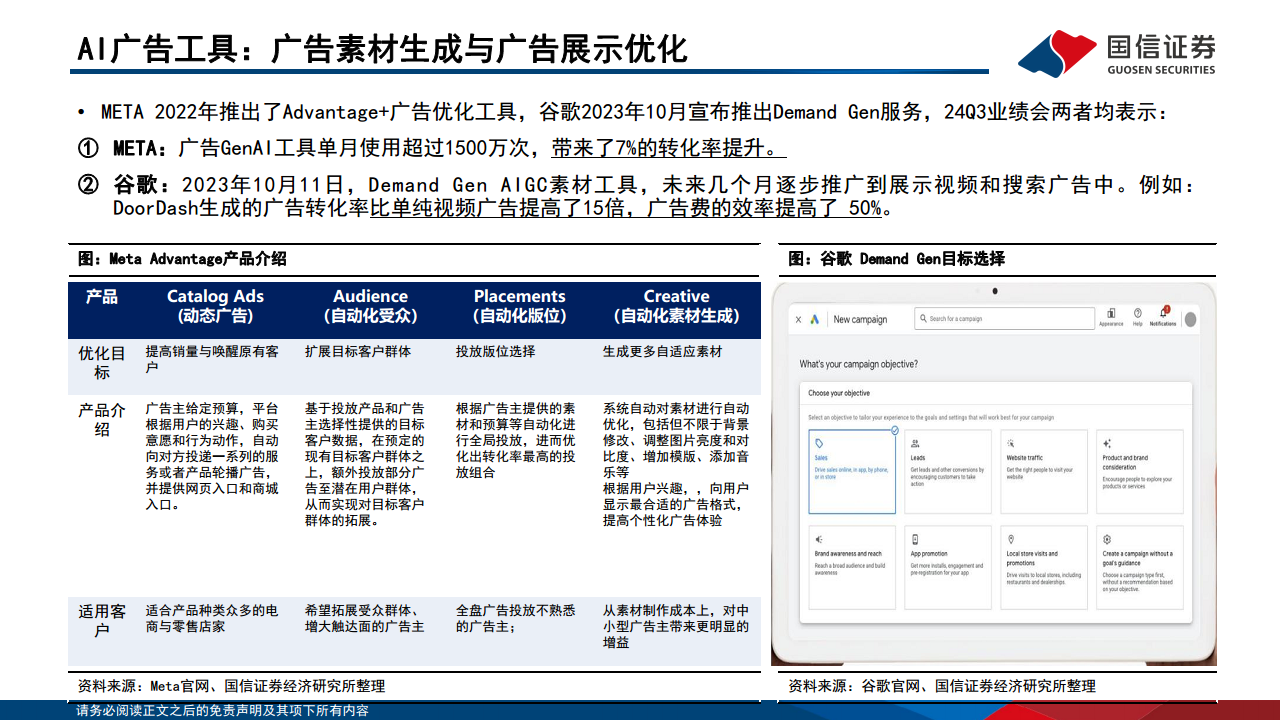Click the "What's your campaign objective?" heading
This screenshot has width=1280, height=720.
click(858, 364)
